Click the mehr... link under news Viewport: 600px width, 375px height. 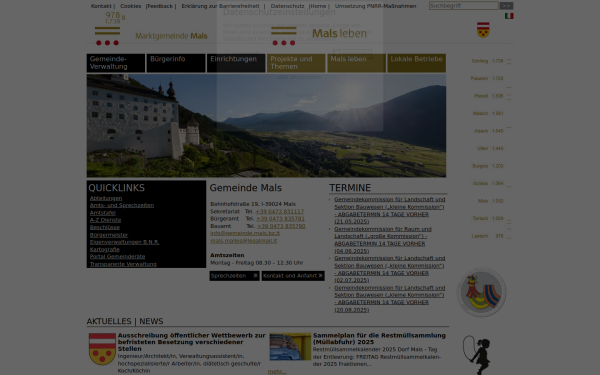click(277, 372)
